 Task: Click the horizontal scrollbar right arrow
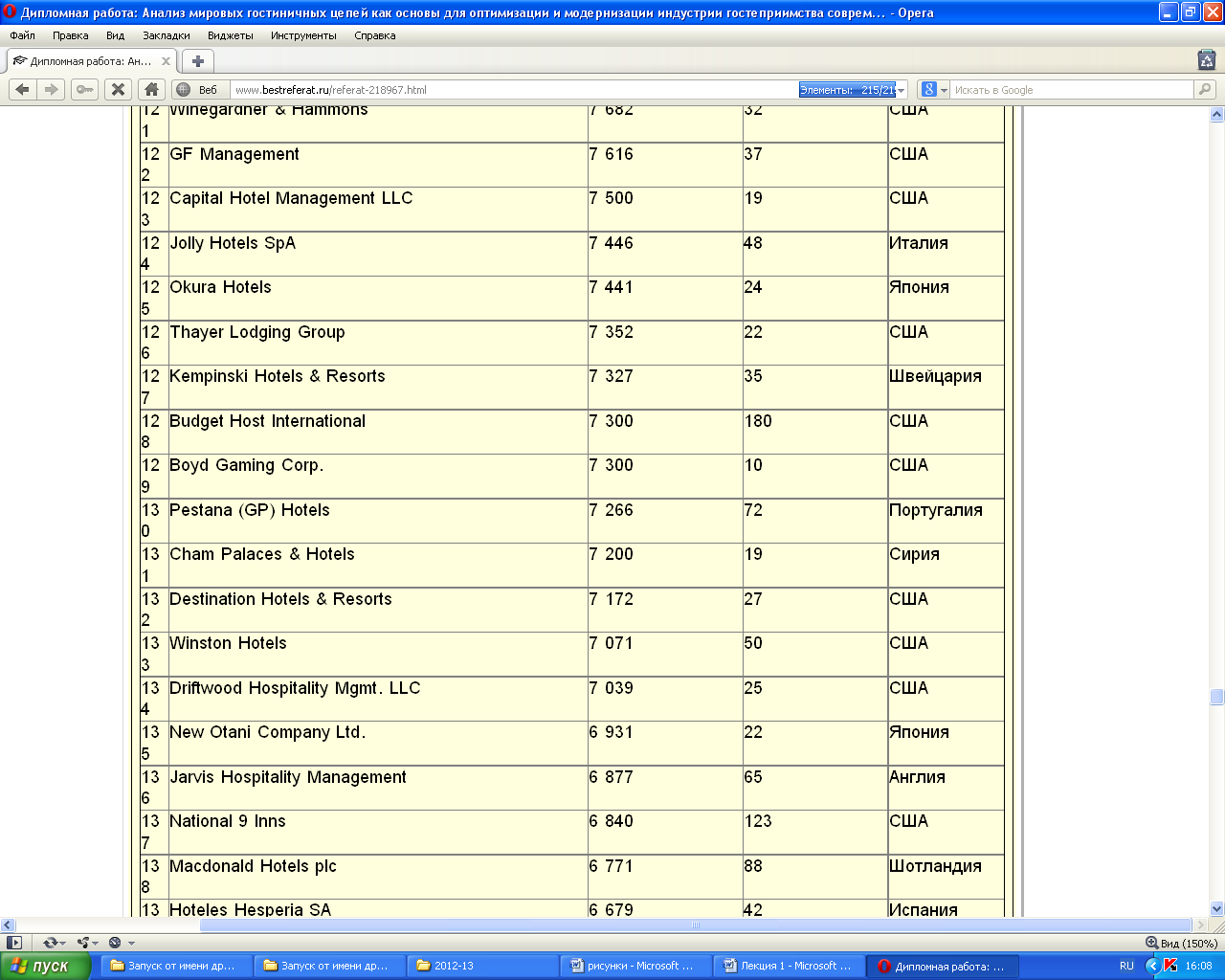1200,925
